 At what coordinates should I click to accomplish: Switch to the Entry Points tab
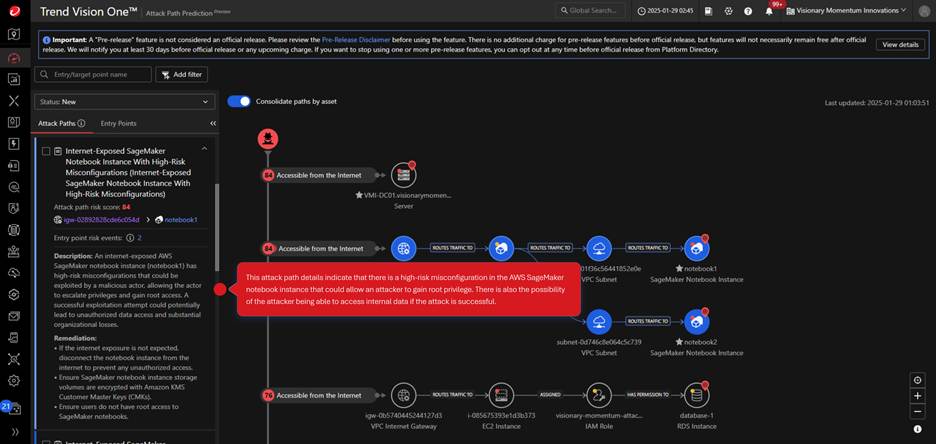coord(118,124)
